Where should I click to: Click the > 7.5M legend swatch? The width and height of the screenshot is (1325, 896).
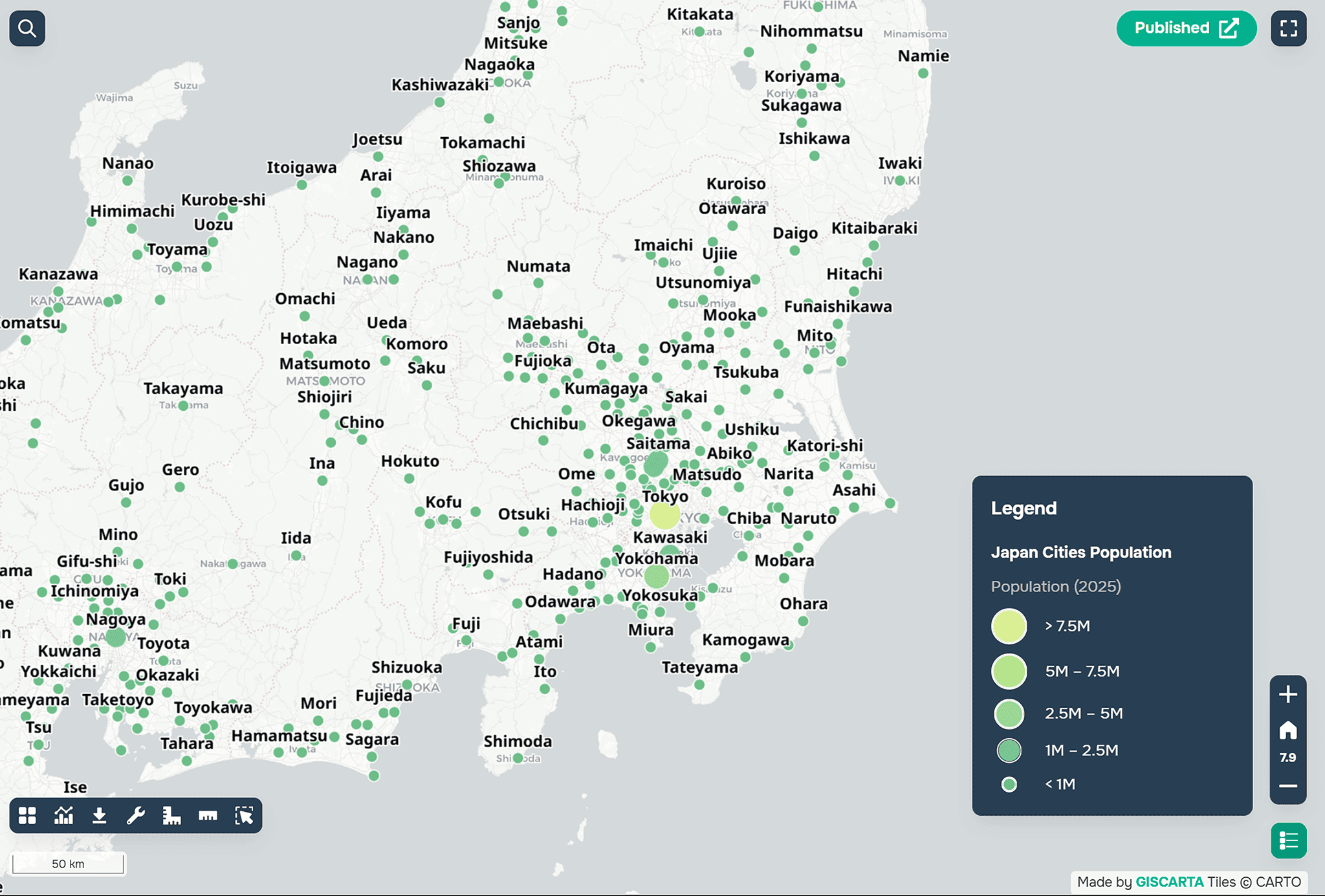click(x=1009, y=626)
